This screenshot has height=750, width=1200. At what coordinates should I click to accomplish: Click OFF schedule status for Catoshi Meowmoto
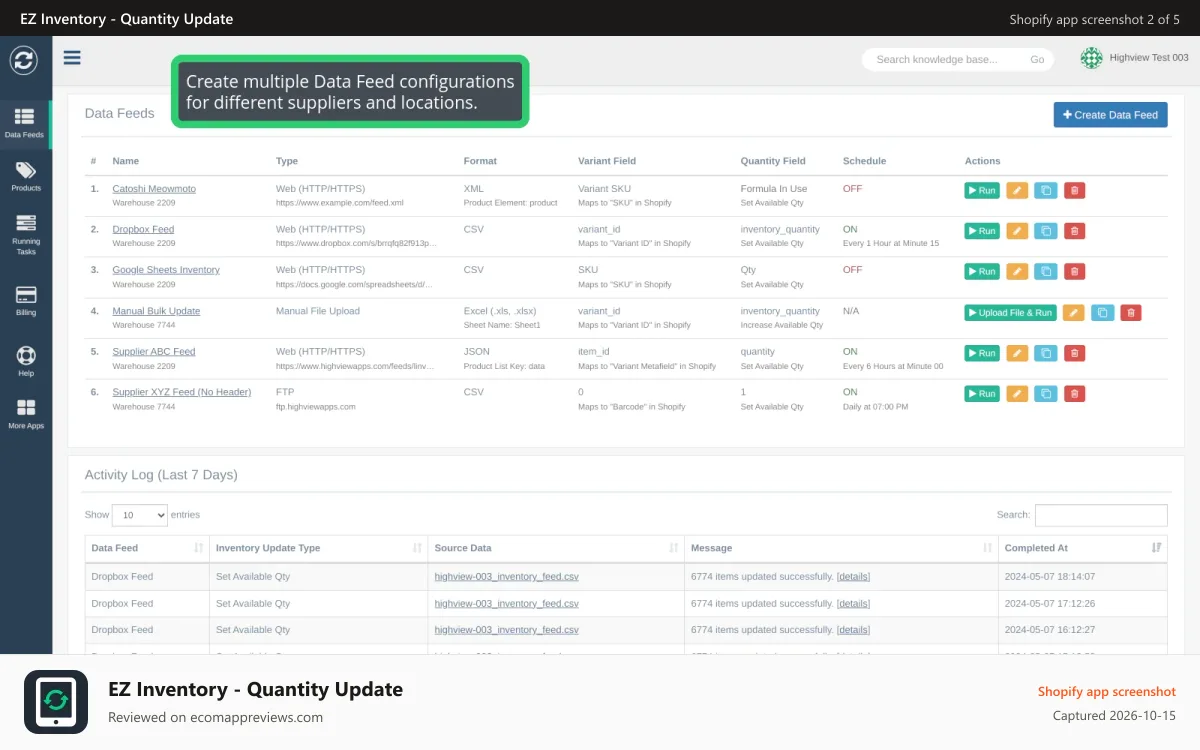[x=852, y=189]
